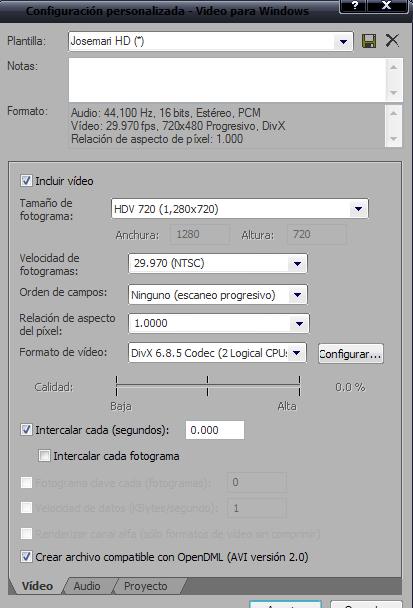
Task: Open the Velocidad de fotogramas dropdown
Action: pos(297,264)
